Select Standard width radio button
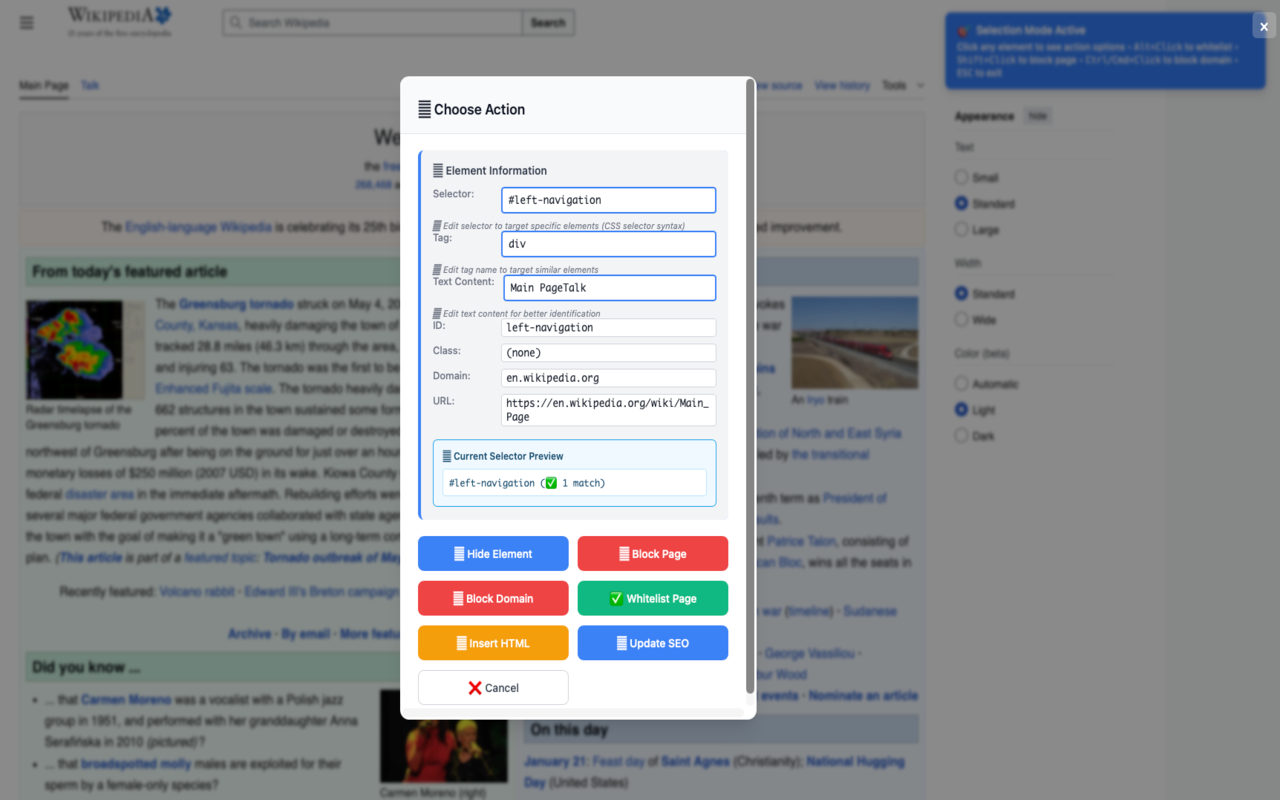 point(961,294)
